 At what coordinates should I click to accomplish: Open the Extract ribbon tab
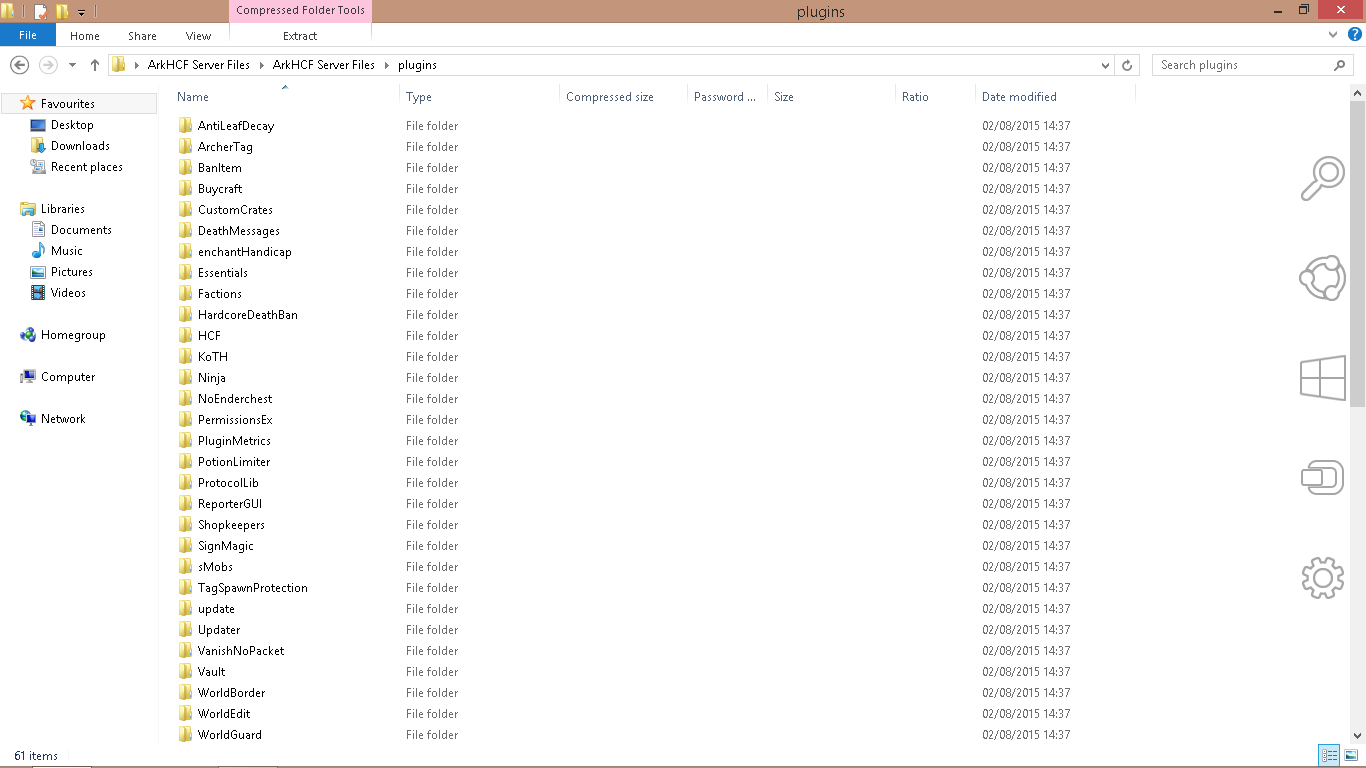300,36
